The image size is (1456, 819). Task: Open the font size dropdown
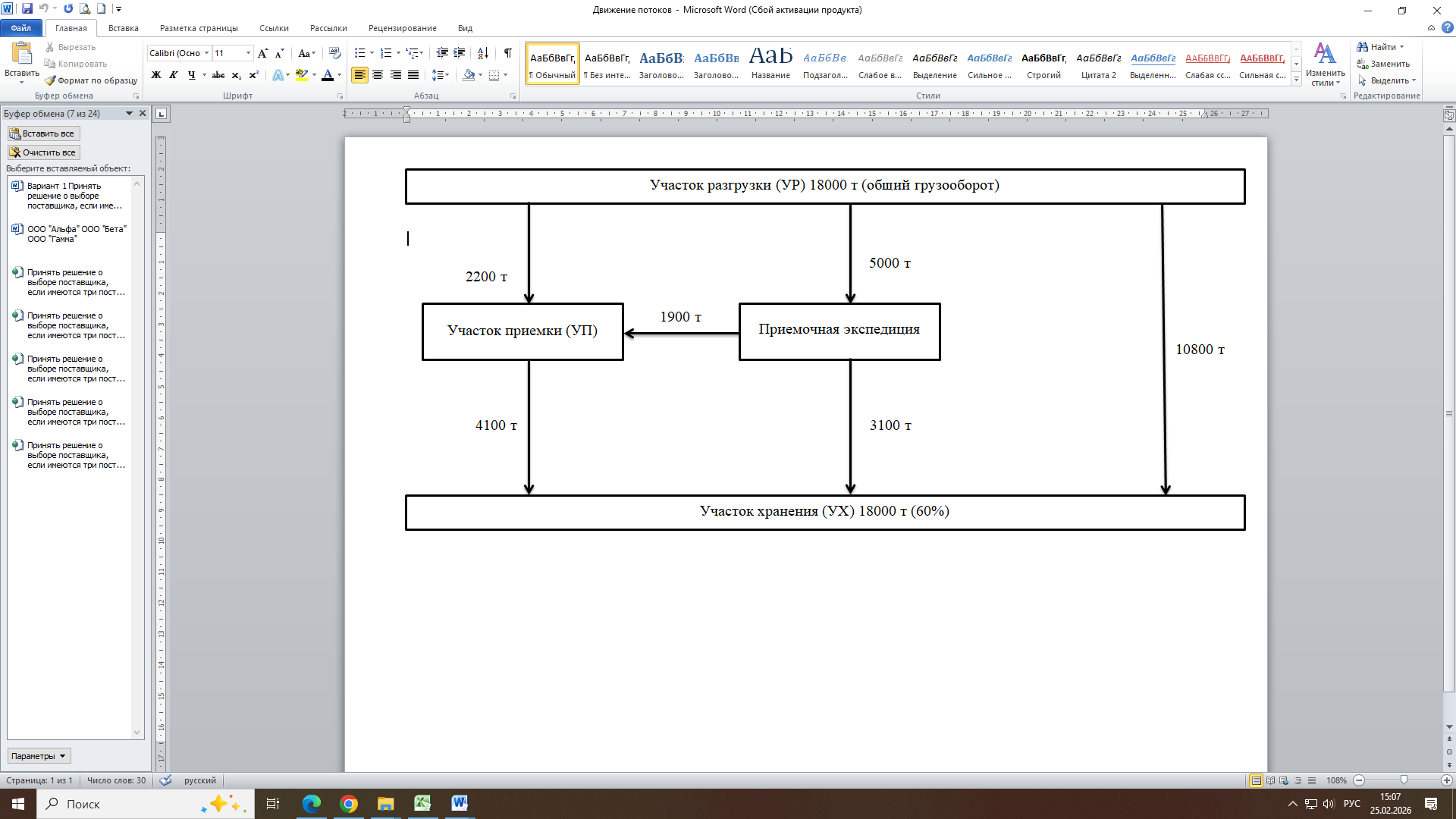pos(248,53)
